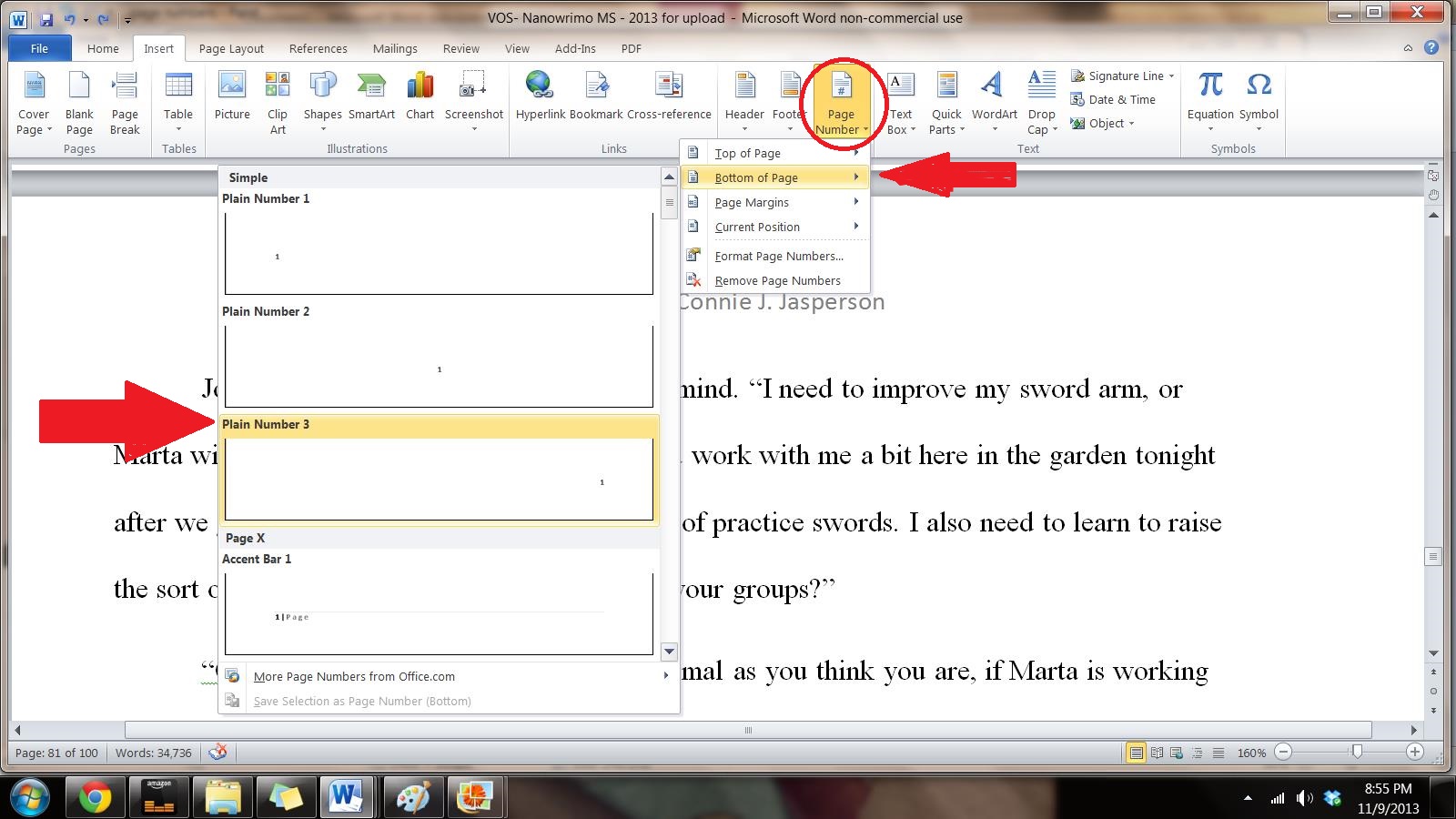
Task: Select the Plain Number 3 thumbnail
Action: coord(439,479)
